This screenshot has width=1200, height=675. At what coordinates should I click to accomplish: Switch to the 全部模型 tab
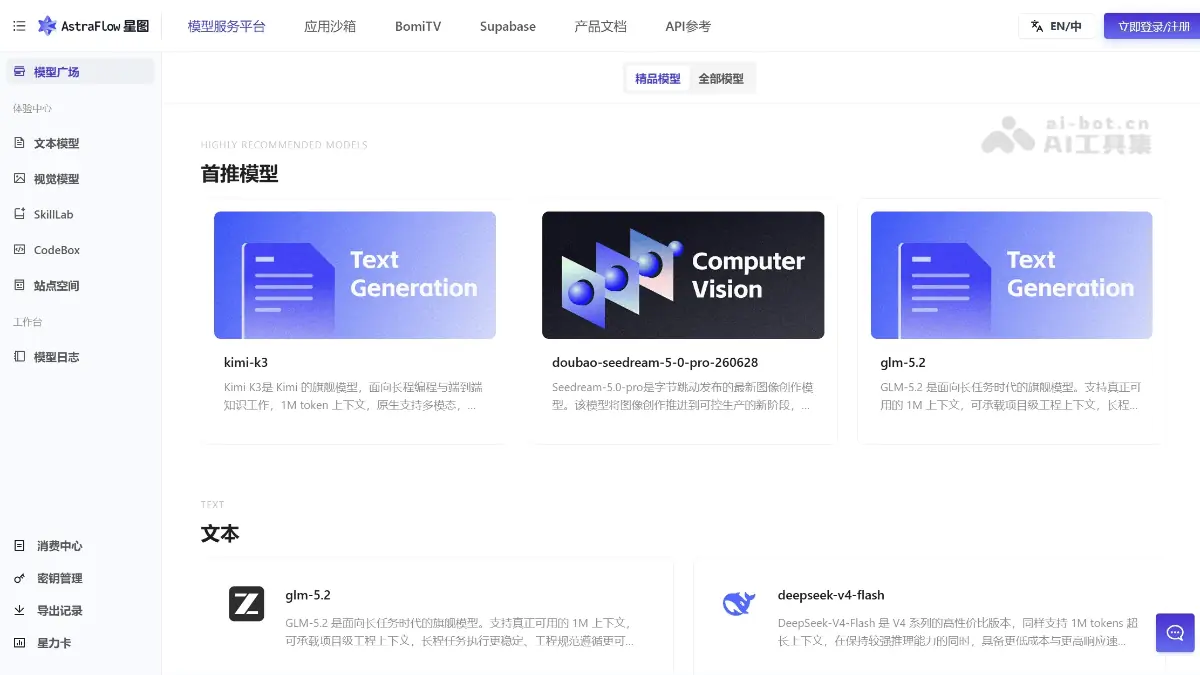(x=721, y=78)
